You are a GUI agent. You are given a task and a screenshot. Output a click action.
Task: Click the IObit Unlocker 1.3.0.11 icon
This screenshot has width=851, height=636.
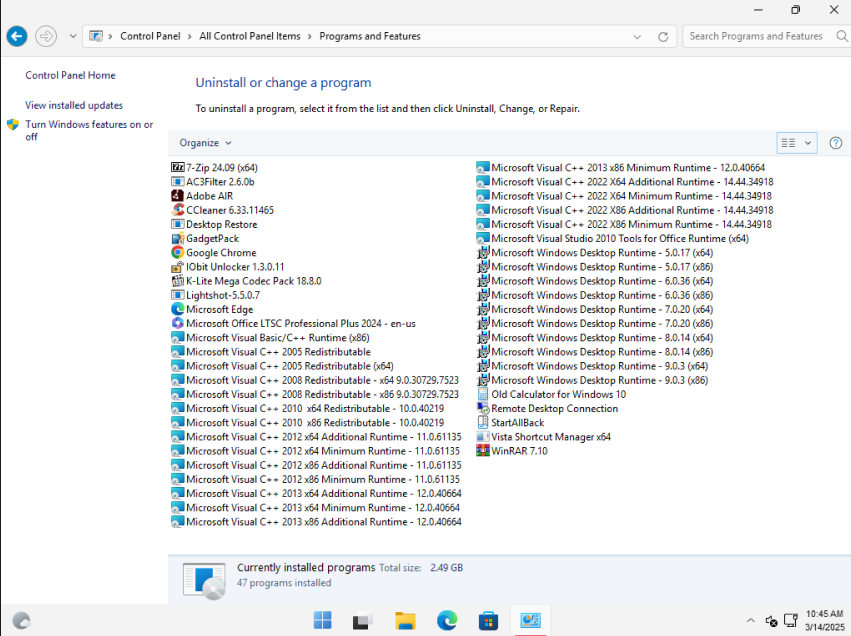pos(177,266)
